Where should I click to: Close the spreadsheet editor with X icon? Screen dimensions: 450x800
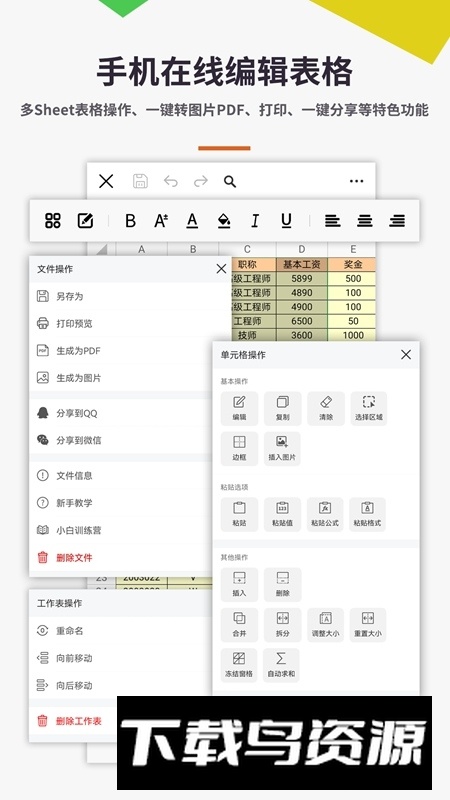[x=106, y=181]
